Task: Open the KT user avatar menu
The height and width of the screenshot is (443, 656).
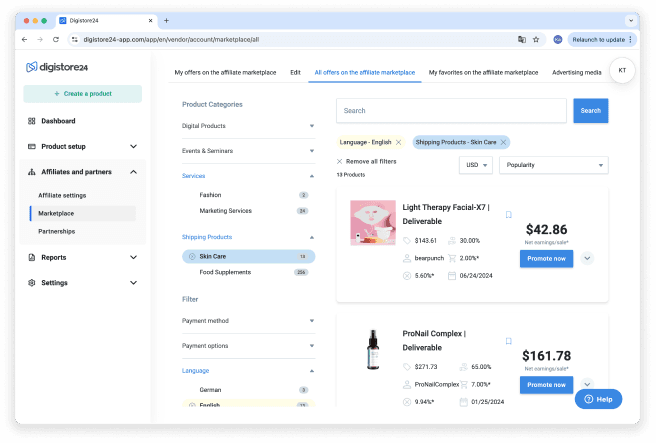Action: tap(622, 70)
